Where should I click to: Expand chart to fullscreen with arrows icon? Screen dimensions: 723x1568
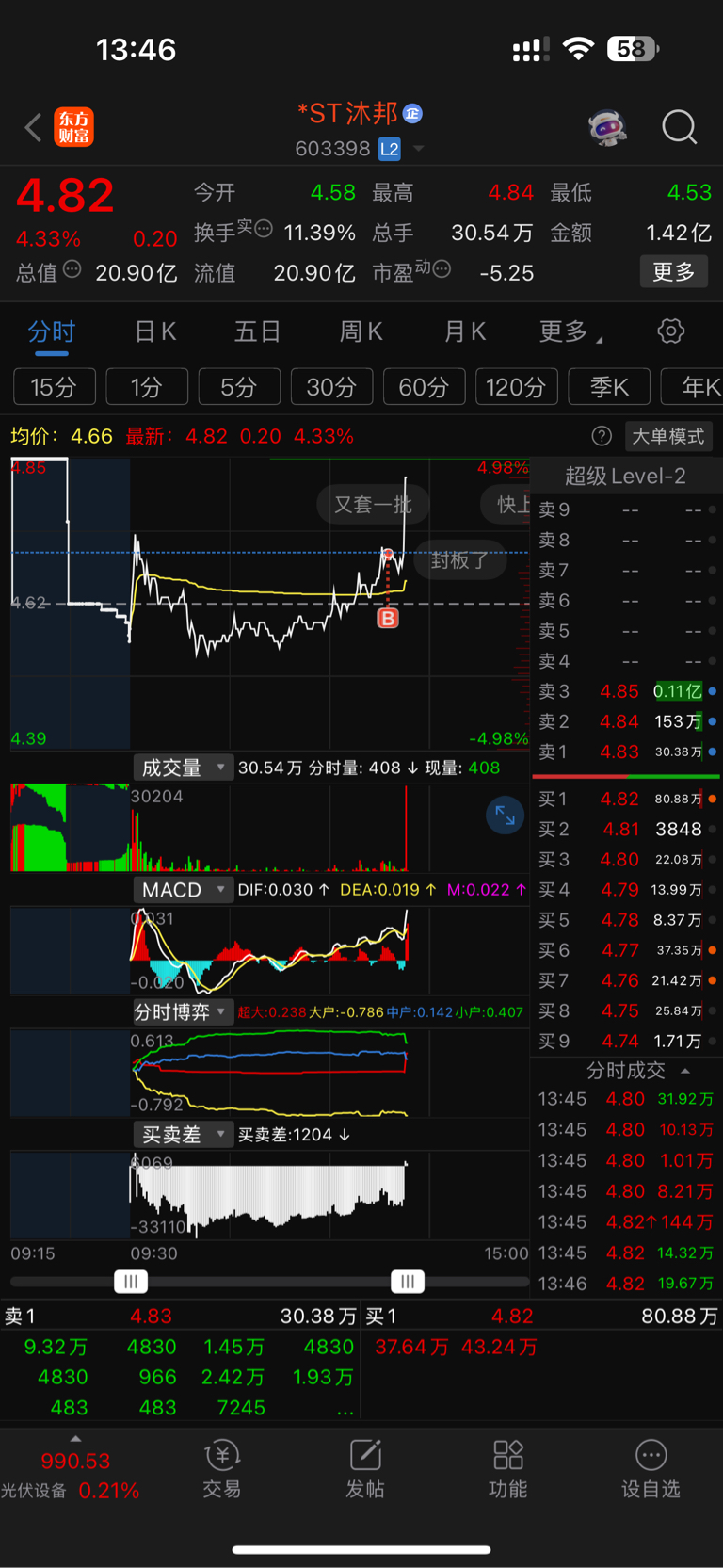[505, 816]
